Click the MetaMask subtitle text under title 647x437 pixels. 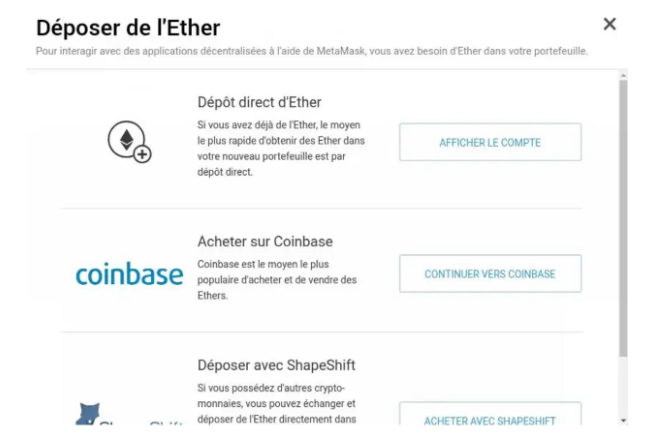click(x=312, y=51)
